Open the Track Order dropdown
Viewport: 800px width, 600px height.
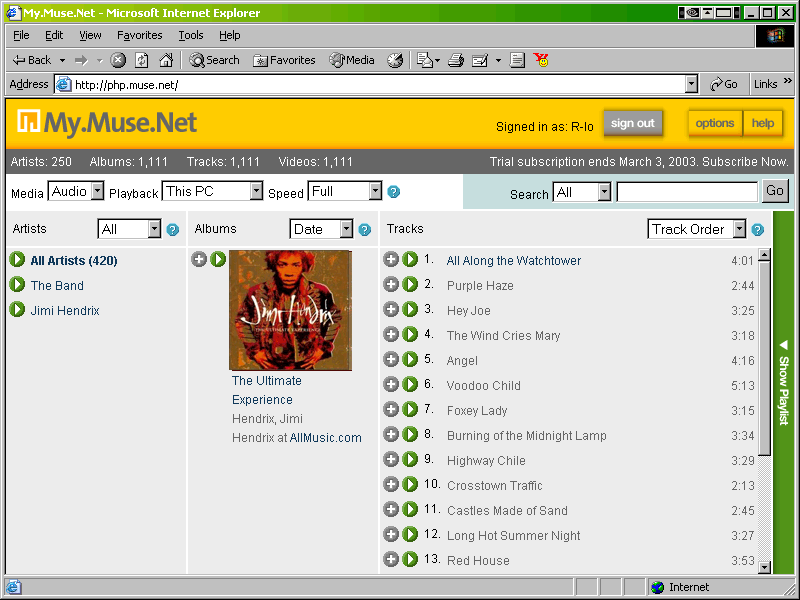coord(697,229)
